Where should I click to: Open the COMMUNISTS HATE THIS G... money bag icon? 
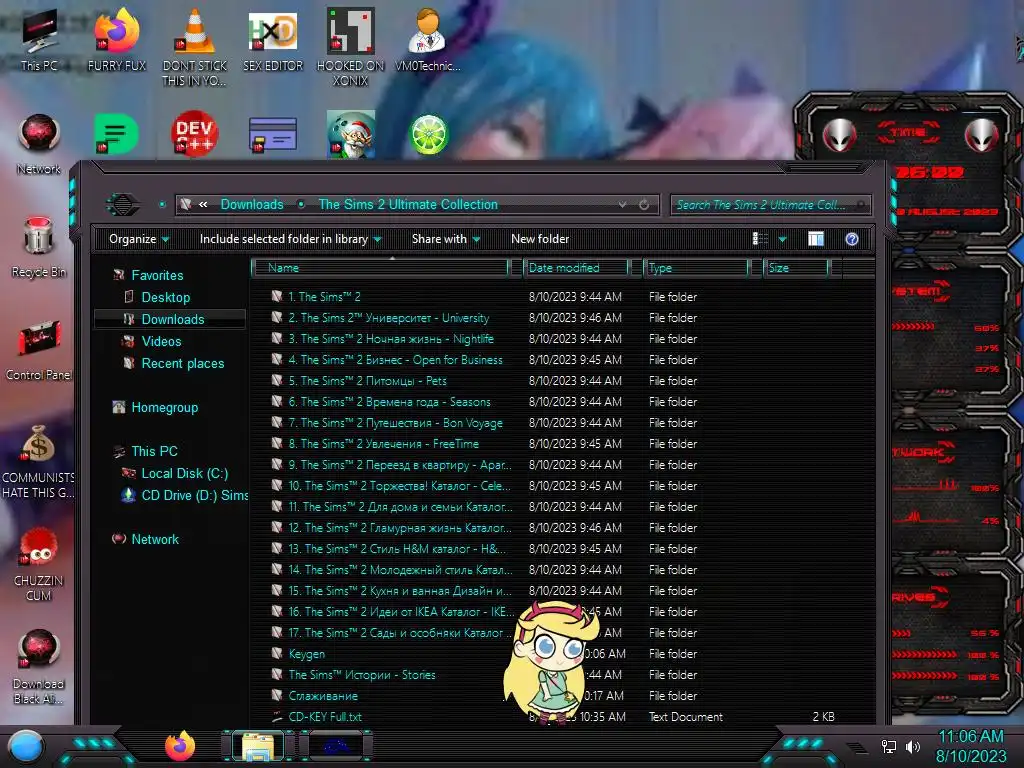coord(38,460)
